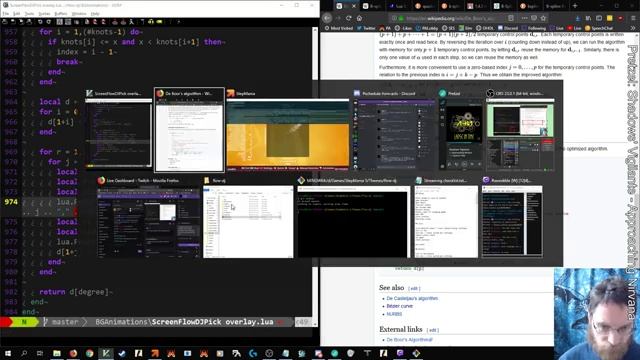Click Firefox Reload button

click(349, 18)
